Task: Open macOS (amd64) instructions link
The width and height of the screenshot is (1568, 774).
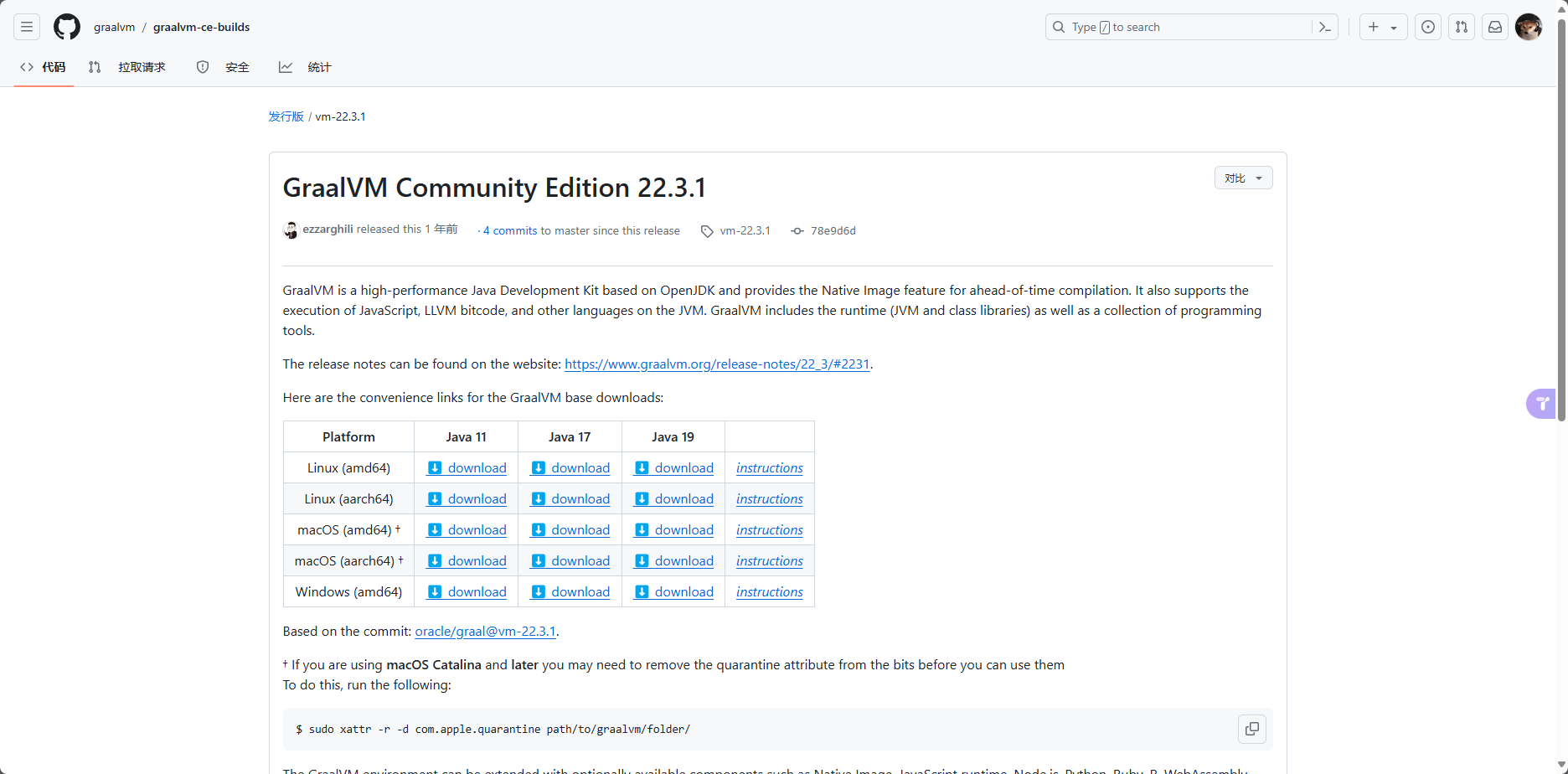Action: tap(770, 530)
